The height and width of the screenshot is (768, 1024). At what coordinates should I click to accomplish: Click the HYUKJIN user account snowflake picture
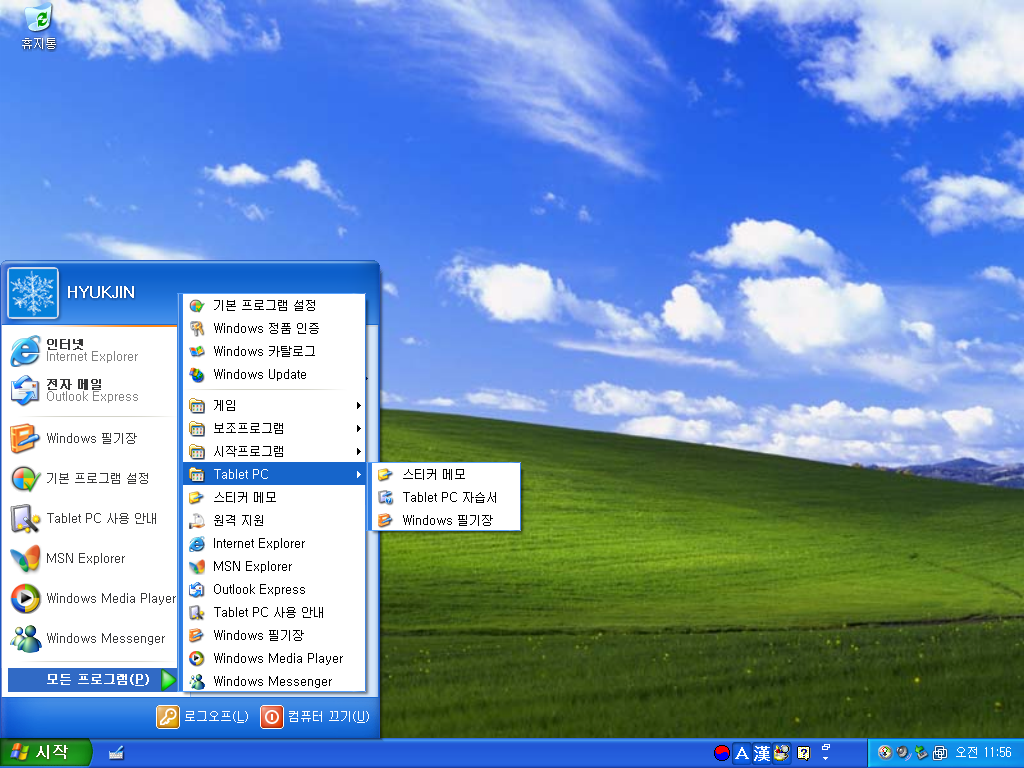[x=33, y=293]
